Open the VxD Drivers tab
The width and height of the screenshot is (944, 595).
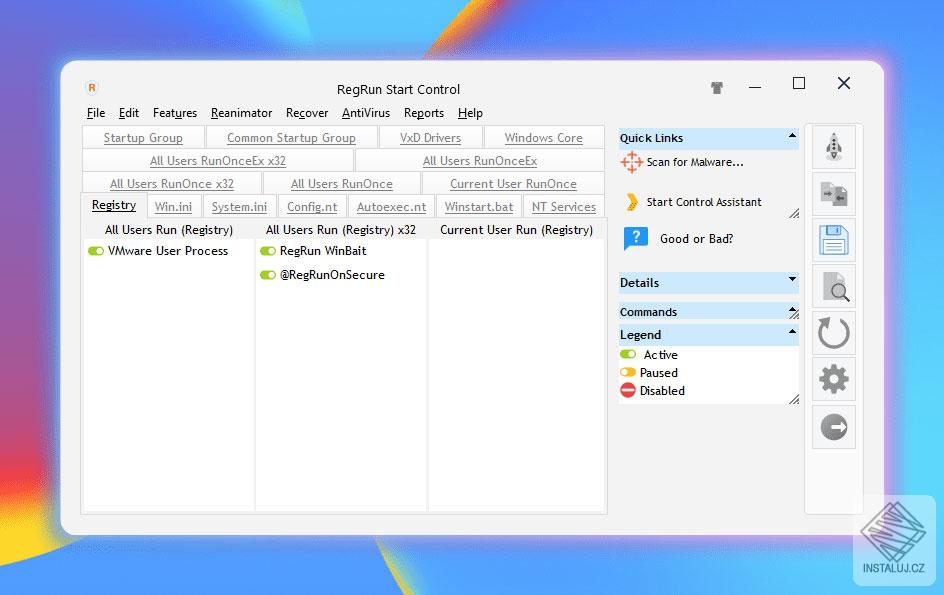point(430,138)
